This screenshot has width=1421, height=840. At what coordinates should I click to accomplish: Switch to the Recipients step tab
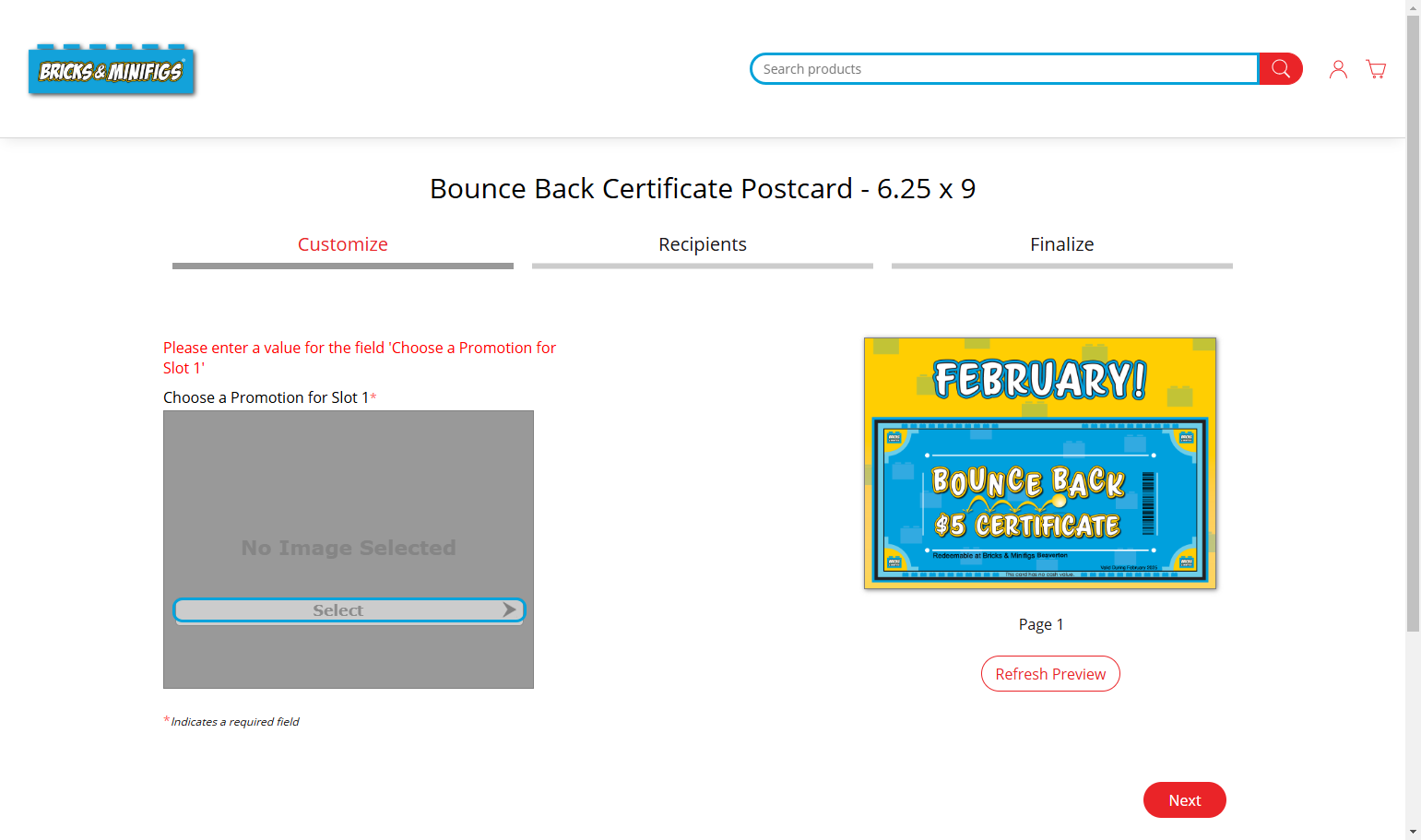pyautogui.click(x=703, y=244)
